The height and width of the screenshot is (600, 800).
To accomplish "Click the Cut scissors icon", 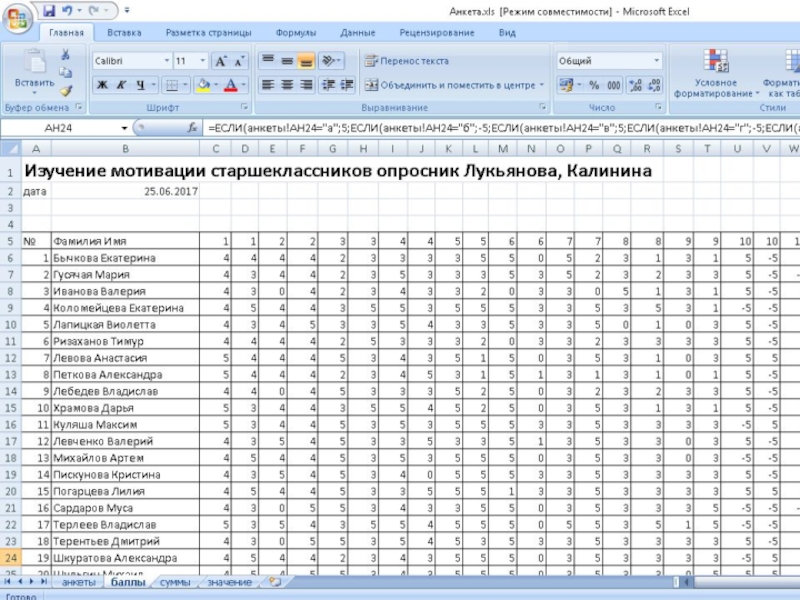I will 66,55.
